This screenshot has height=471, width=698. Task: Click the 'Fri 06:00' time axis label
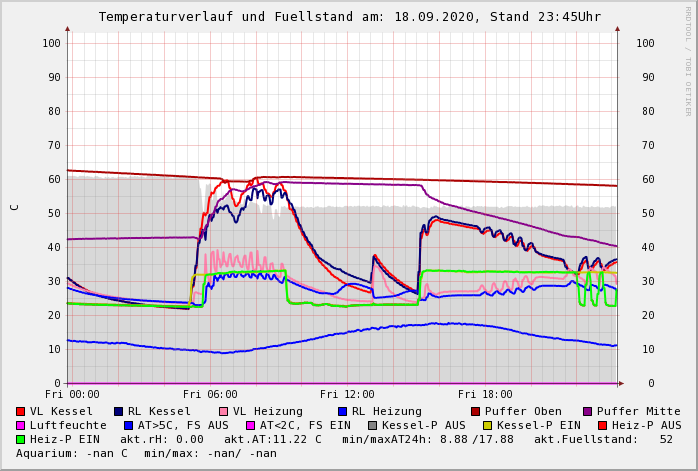[210, 394]
